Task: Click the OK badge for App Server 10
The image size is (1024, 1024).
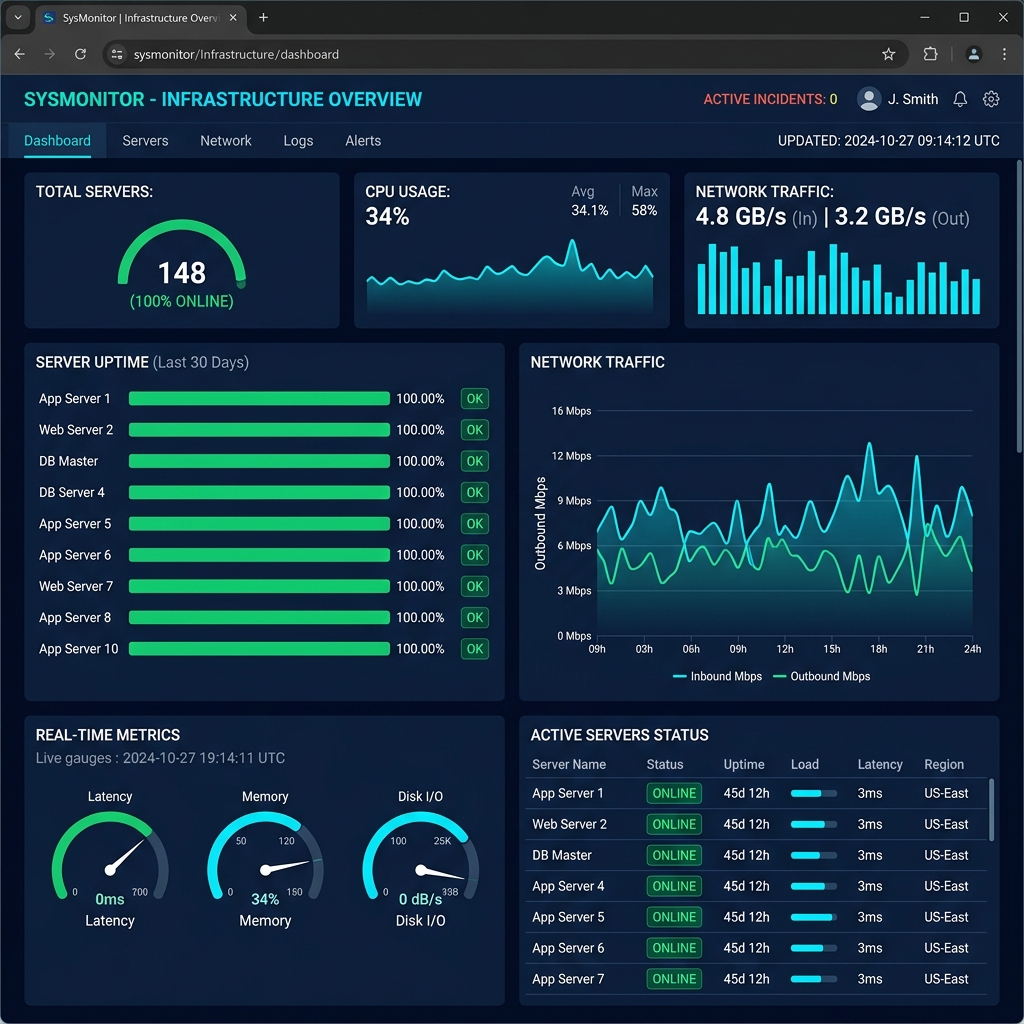Action: pyautogui.click(x=475, y=648)
